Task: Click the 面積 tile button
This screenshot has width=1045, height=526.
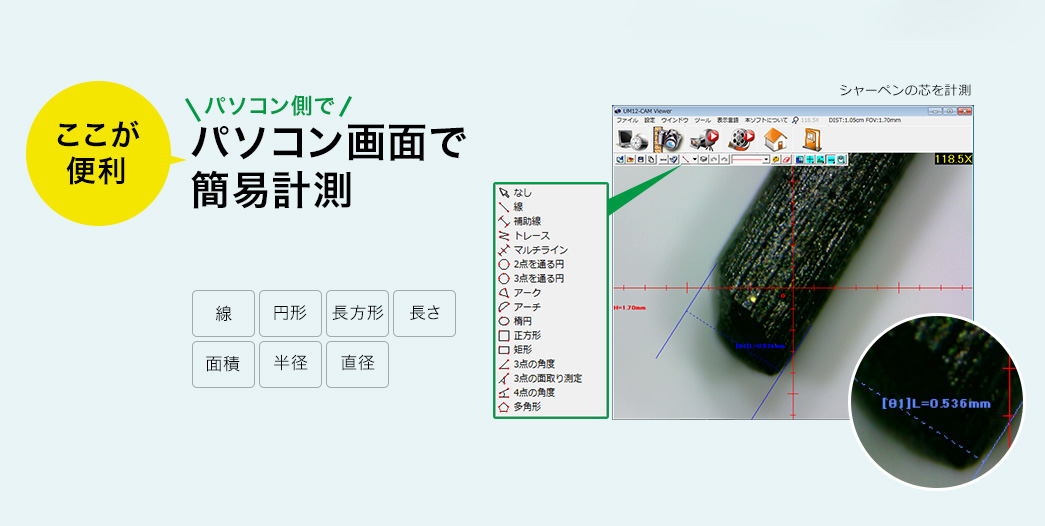Action: 223,364
